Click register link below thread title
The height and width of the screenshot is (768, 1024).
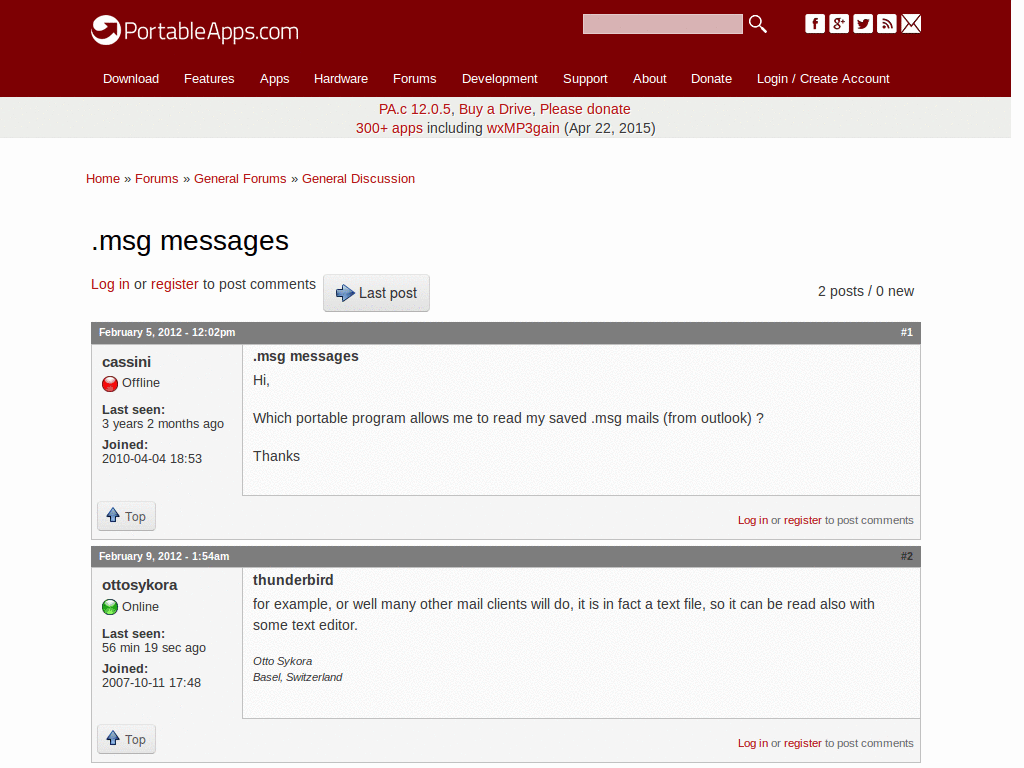pos(174,284)
